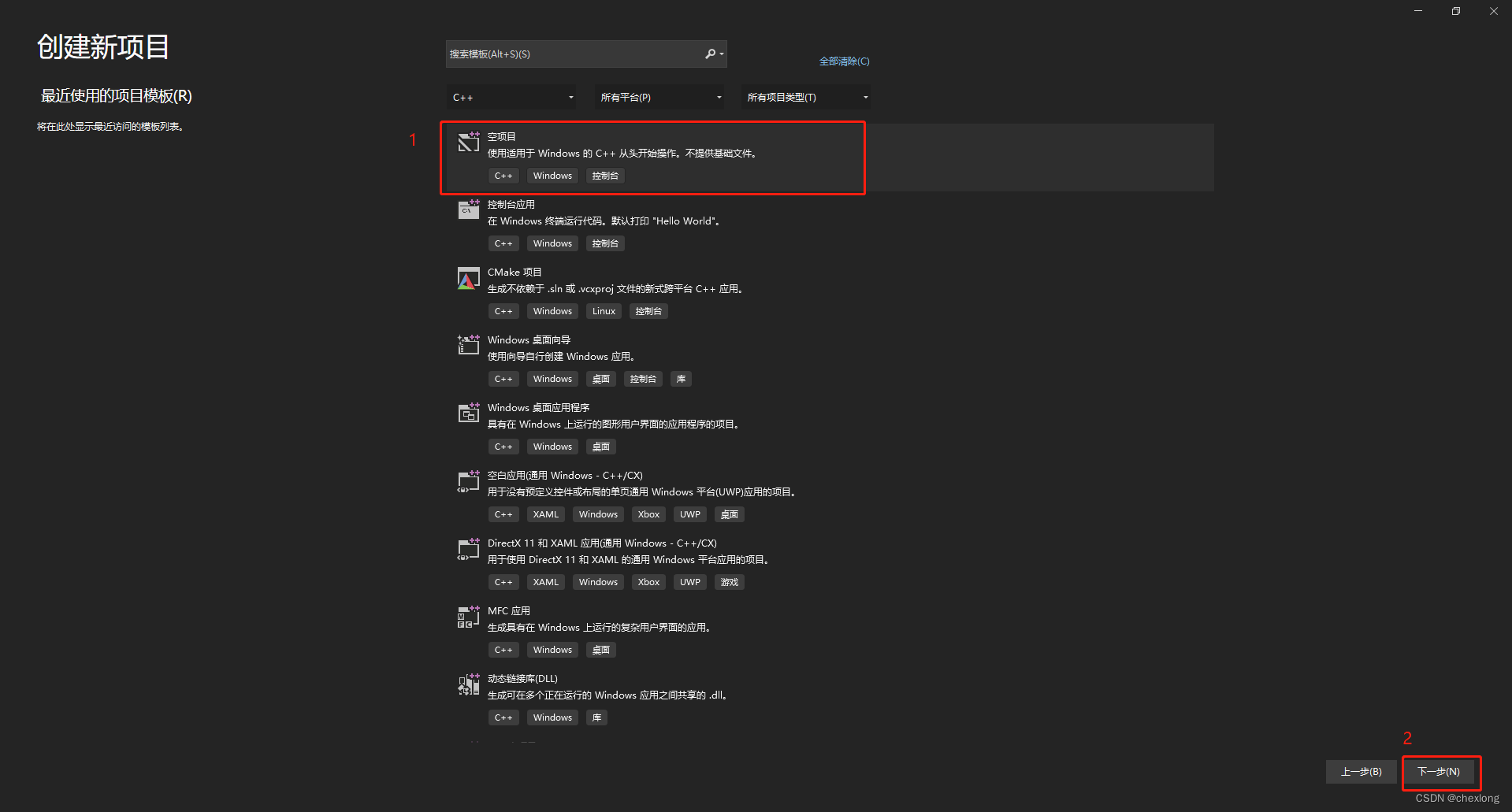
Task: Click the Hello World description of 控制台应用
Action: coord(604,221)
